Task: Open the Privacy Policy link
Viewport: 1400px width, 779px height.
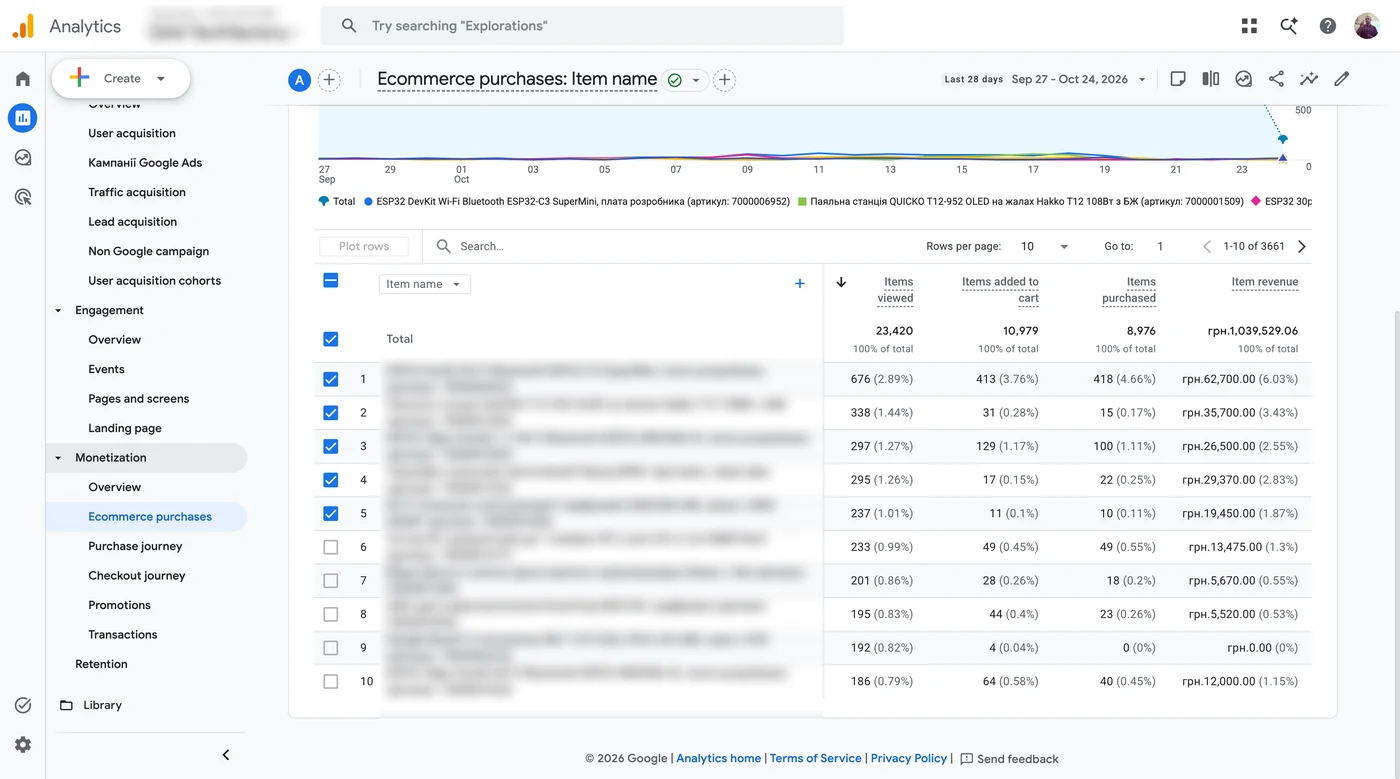Action: pos(909,758)
